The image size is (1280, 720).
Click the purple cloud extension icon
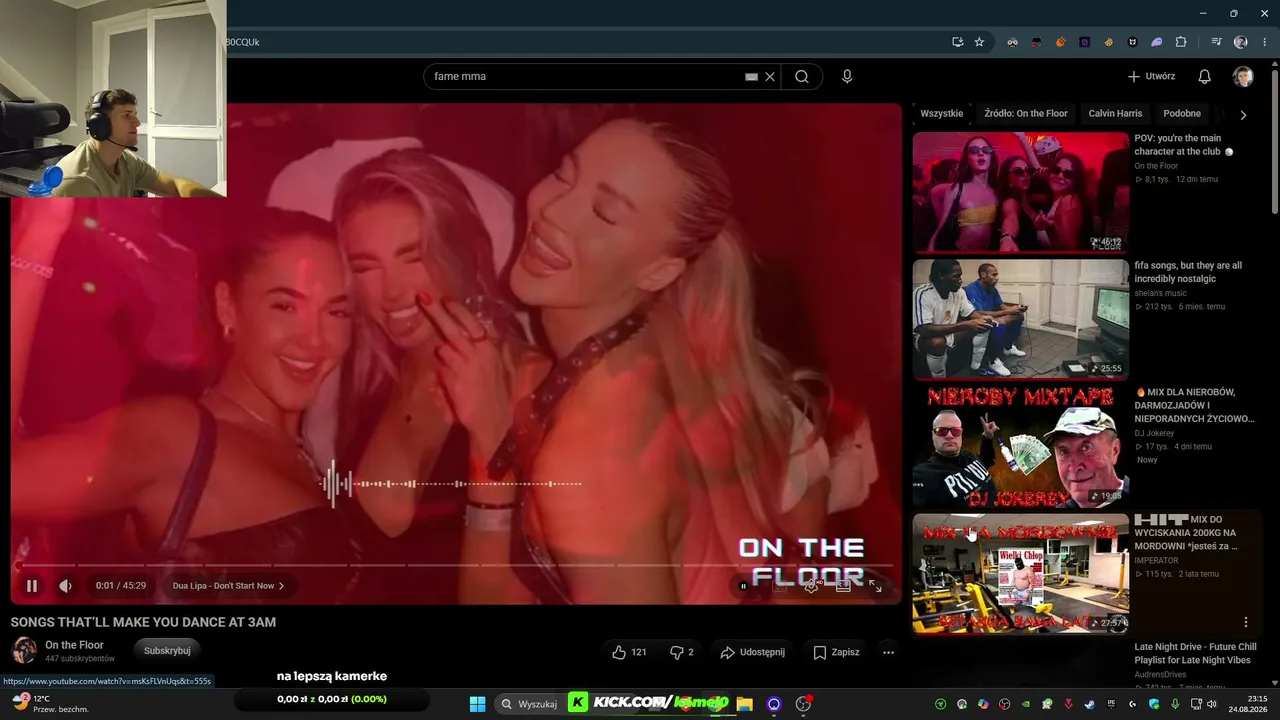pos(1157,42)
